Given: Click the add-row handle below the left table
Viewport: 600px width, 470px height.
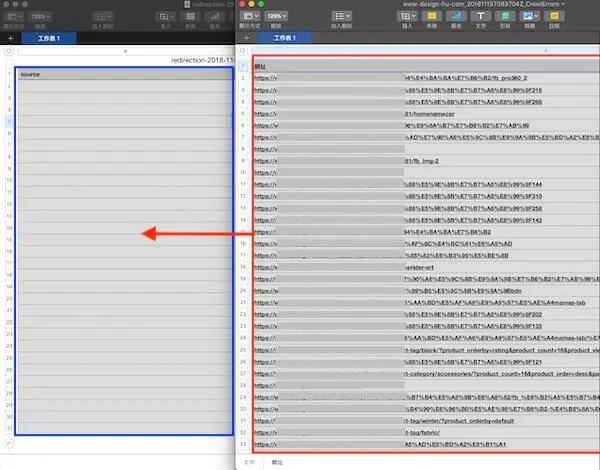Looking at the screenshot, I should point(9,443).
